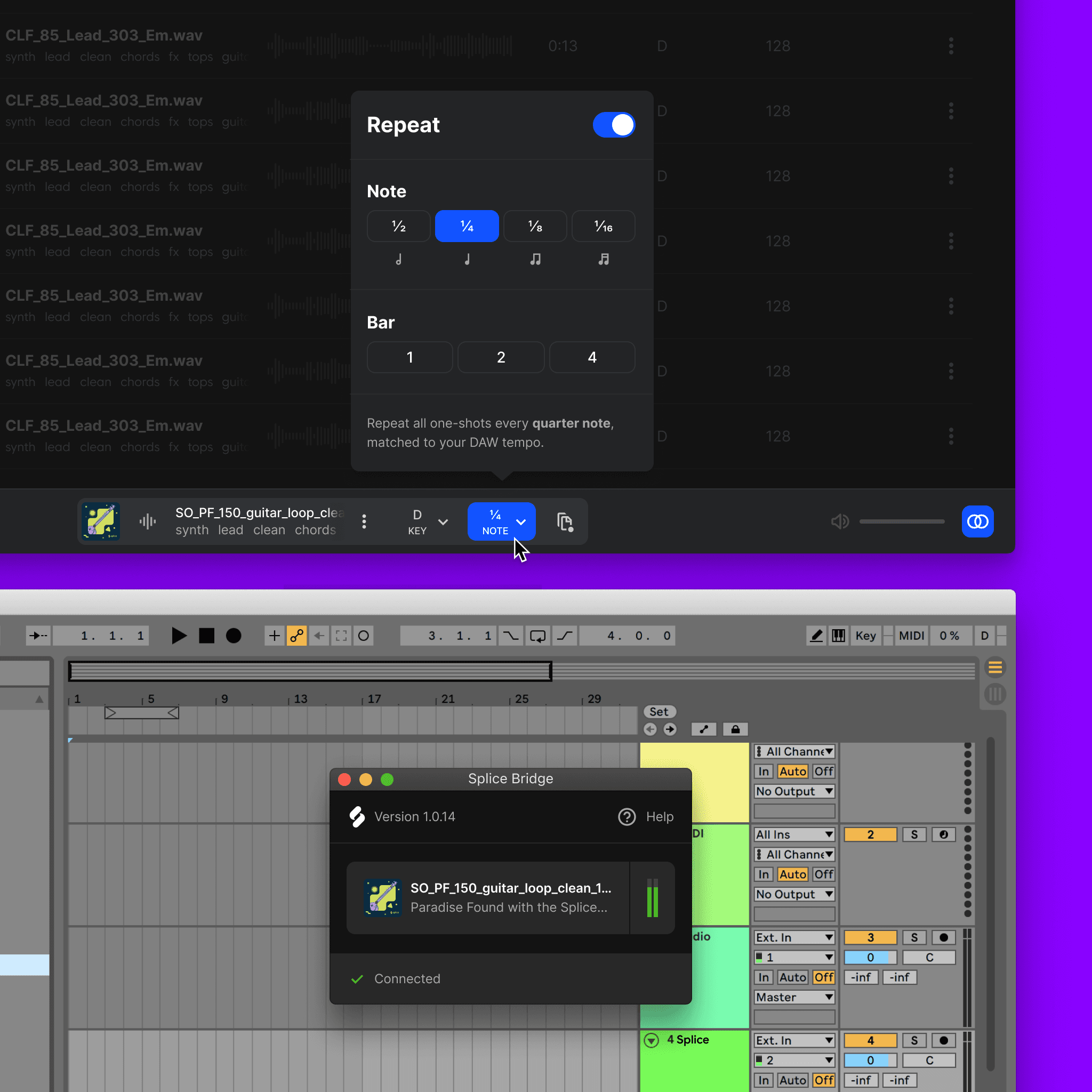Adjust the Splice volume slider
Screen dimensions: 1092x1092
pyautogui.click(x=902, y=521)
